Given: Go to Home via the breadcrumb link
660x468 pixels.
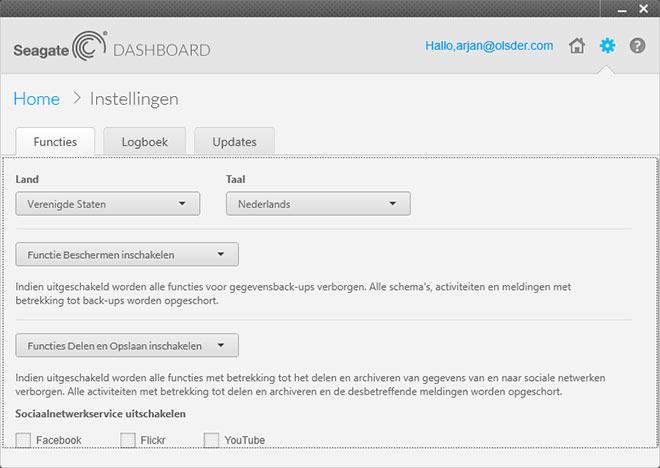Looking at the screenshot, I should [x=36, y=99].
